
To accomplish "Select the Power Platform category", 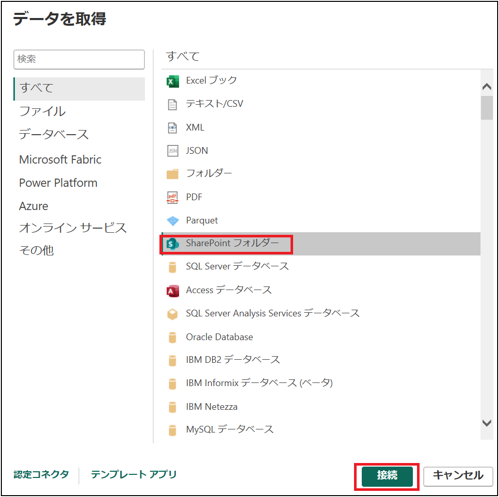I will [58, 183].
